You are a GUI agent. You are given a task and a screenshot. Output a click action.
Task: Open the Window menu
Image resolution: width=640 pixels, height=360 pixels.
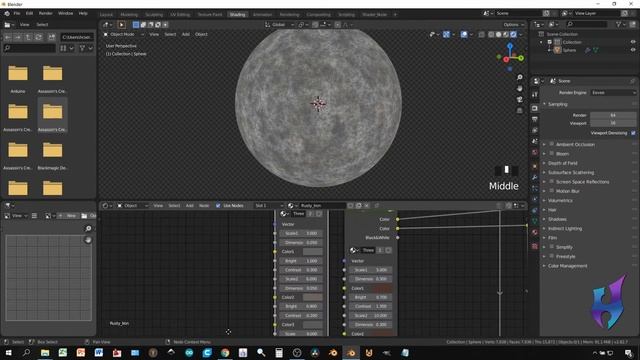click(x=65, y=13)
